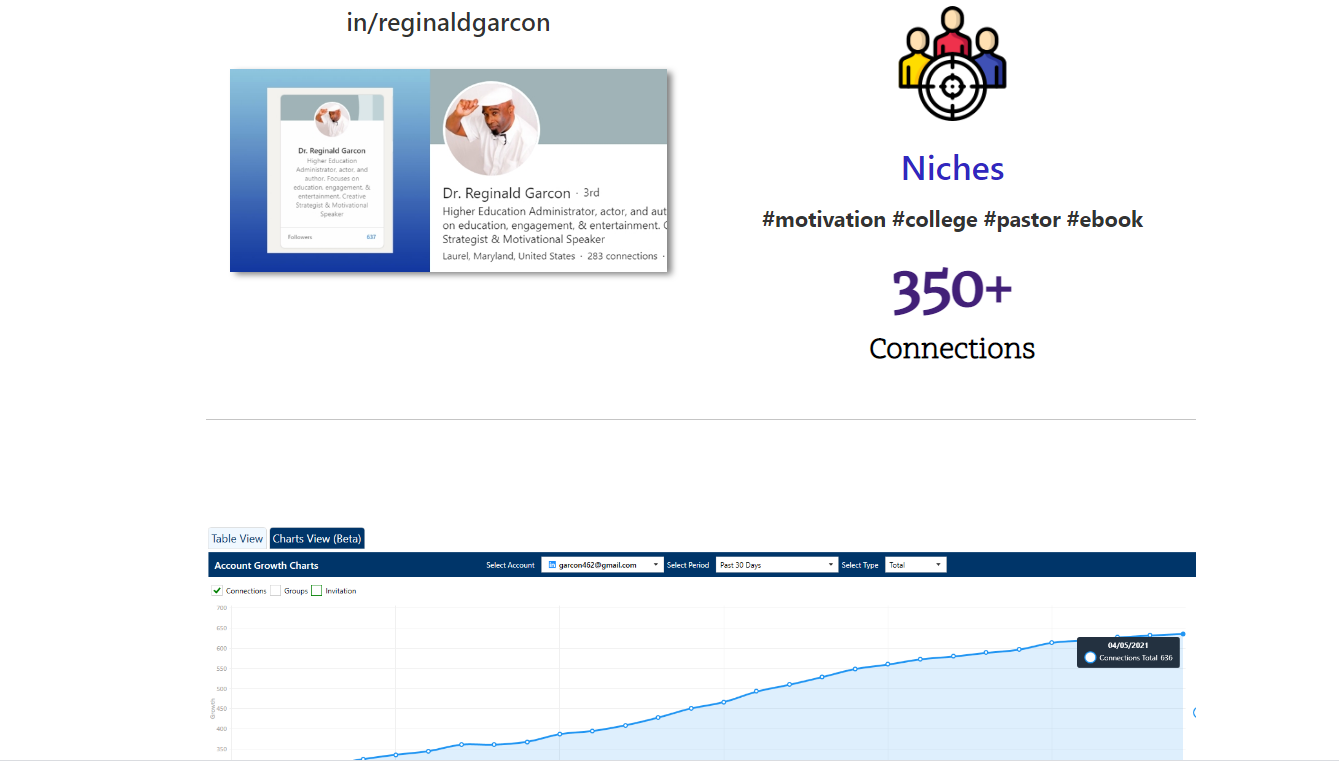Click the Niches target audience icon

(x=952, y=62)
